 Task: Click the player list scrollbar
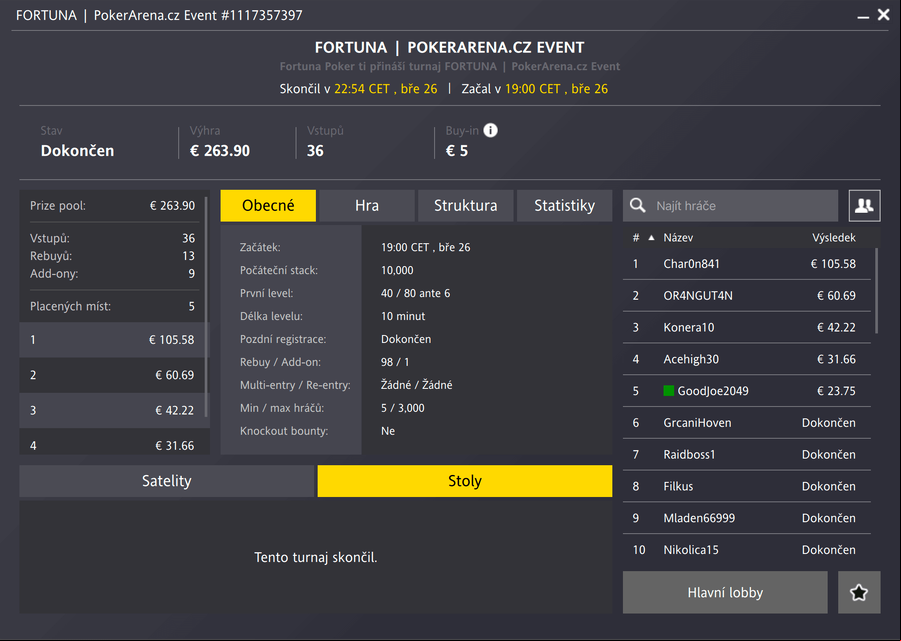(876, 291)
